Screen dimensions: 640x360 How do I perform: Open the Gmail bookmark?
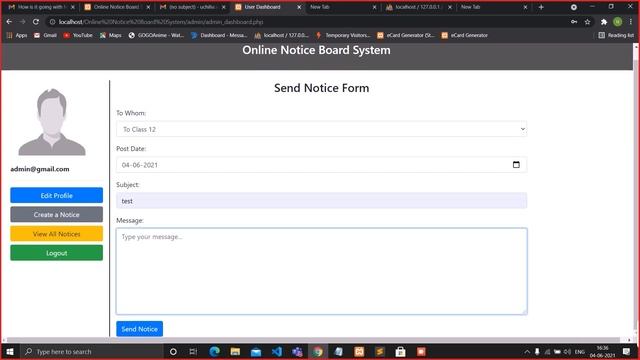coord(45,36)
